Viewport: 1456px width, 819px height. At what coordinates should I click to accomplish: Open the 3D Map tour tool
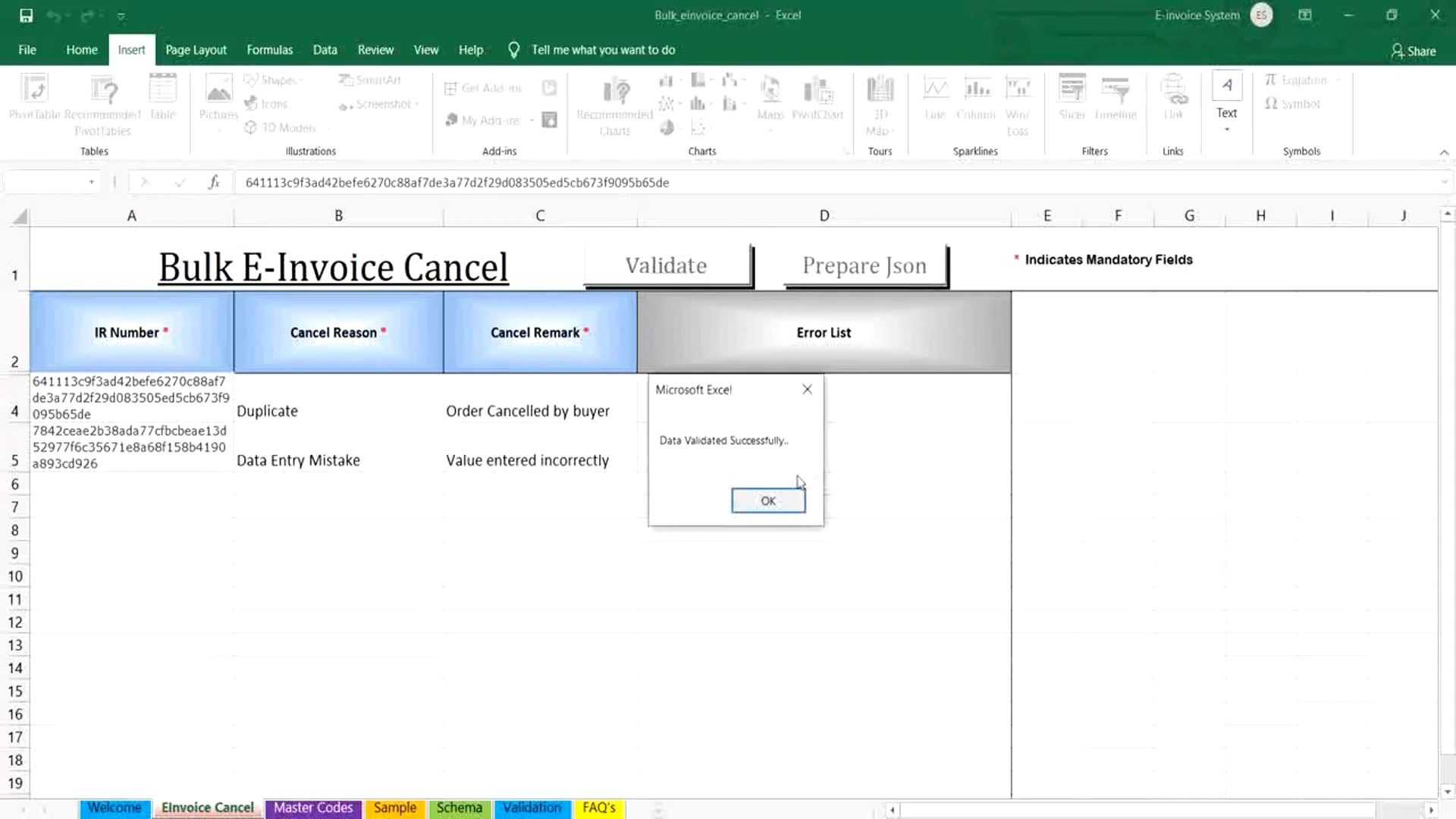click(x=880, y=105)
